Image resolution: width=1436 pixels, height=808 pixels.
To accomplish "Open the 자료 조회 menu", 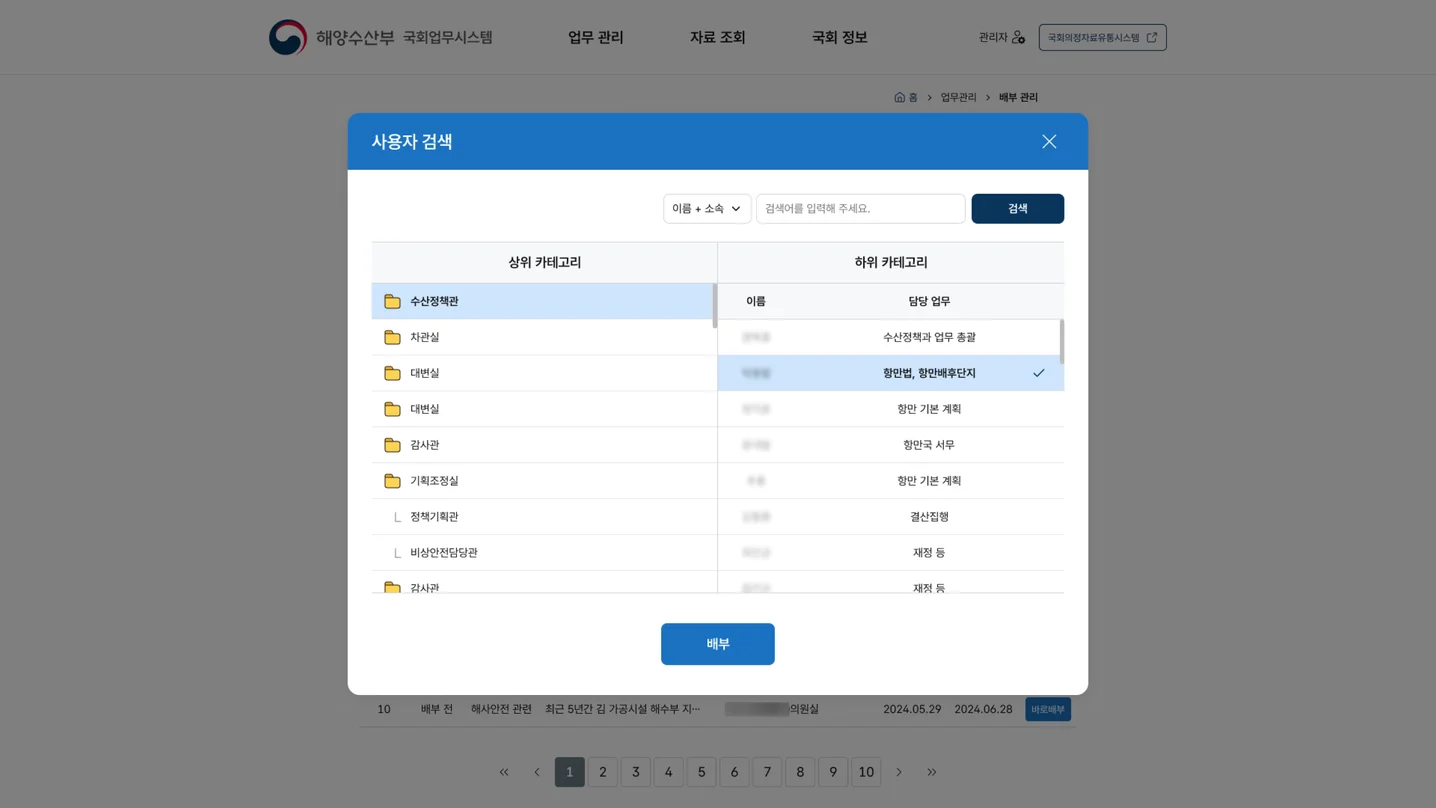I will coord(717,37).
